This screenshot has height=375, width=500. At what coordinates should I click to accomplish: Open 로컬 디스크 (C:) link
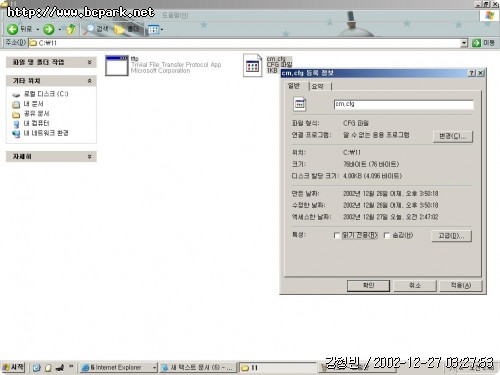click(x=46, y=94)
